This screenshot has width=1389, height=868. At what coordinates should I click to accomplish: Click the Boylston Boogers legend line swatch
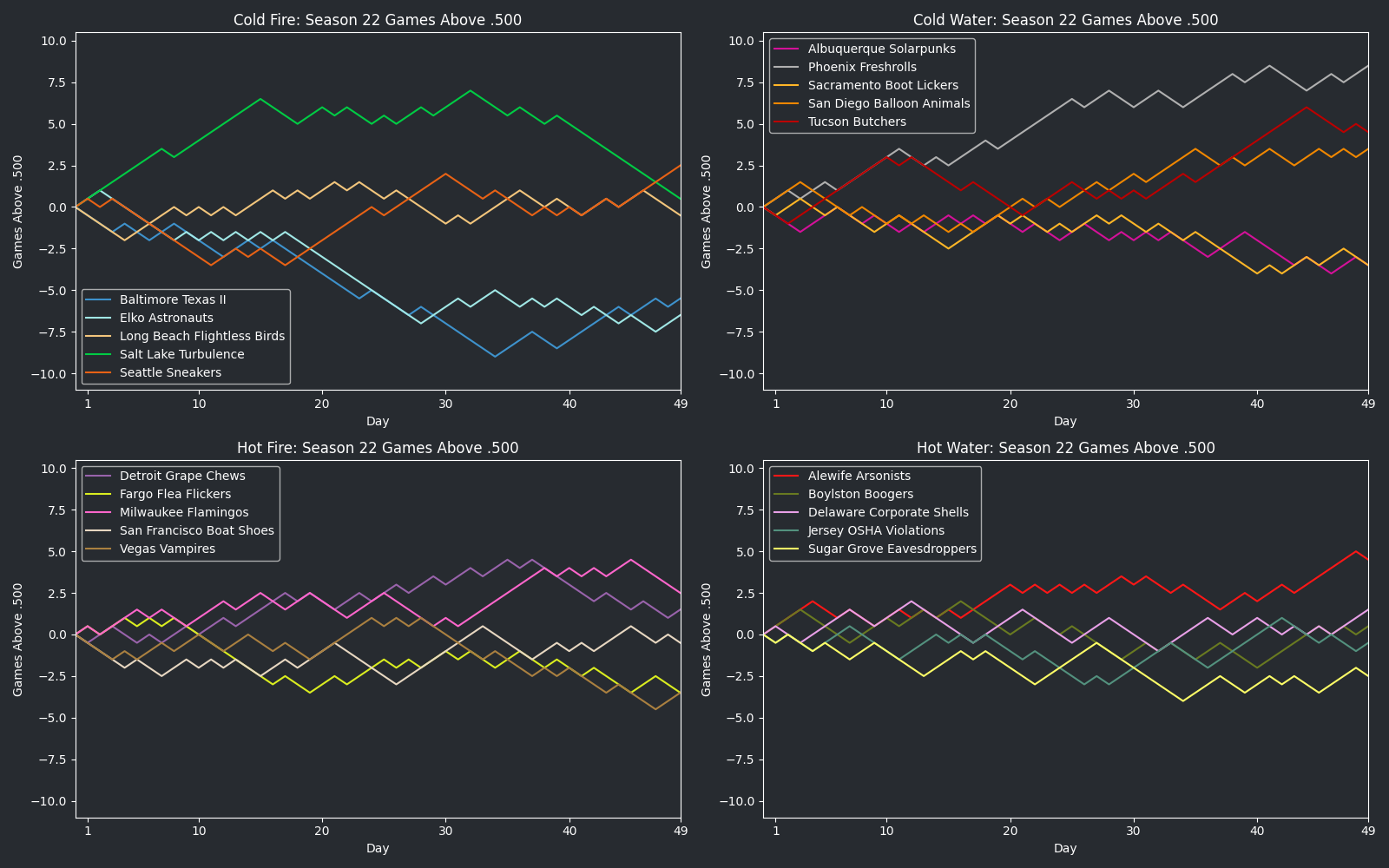click(787, 494)
